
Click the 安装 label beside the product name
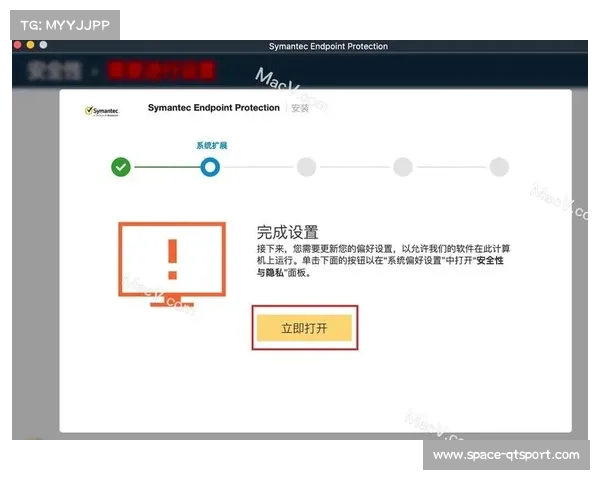tap(300, 108)
